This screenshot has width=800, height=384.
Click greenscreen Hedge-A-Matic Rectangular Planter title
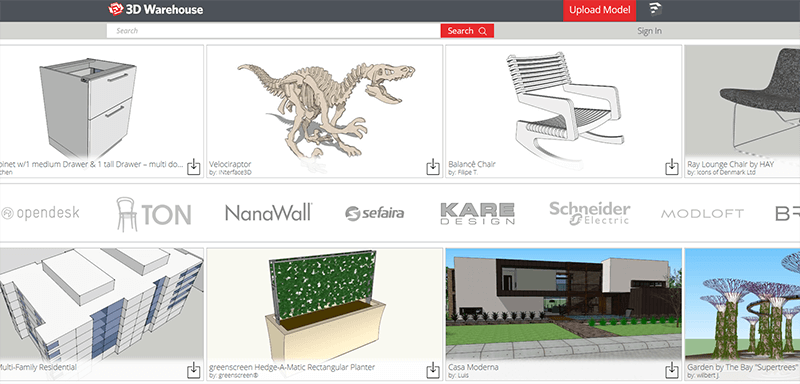click(x=292, y=367)
